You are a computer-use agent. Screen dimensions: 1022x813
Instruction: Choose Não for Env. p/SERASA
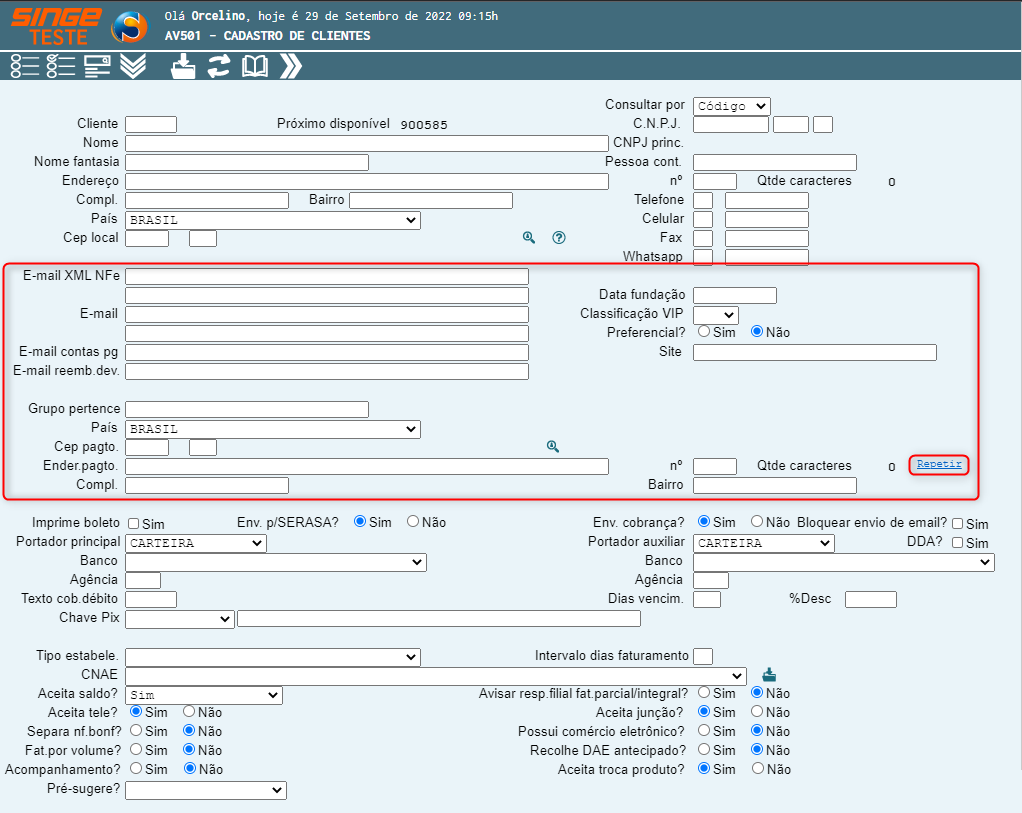click(x=413, y=522)
